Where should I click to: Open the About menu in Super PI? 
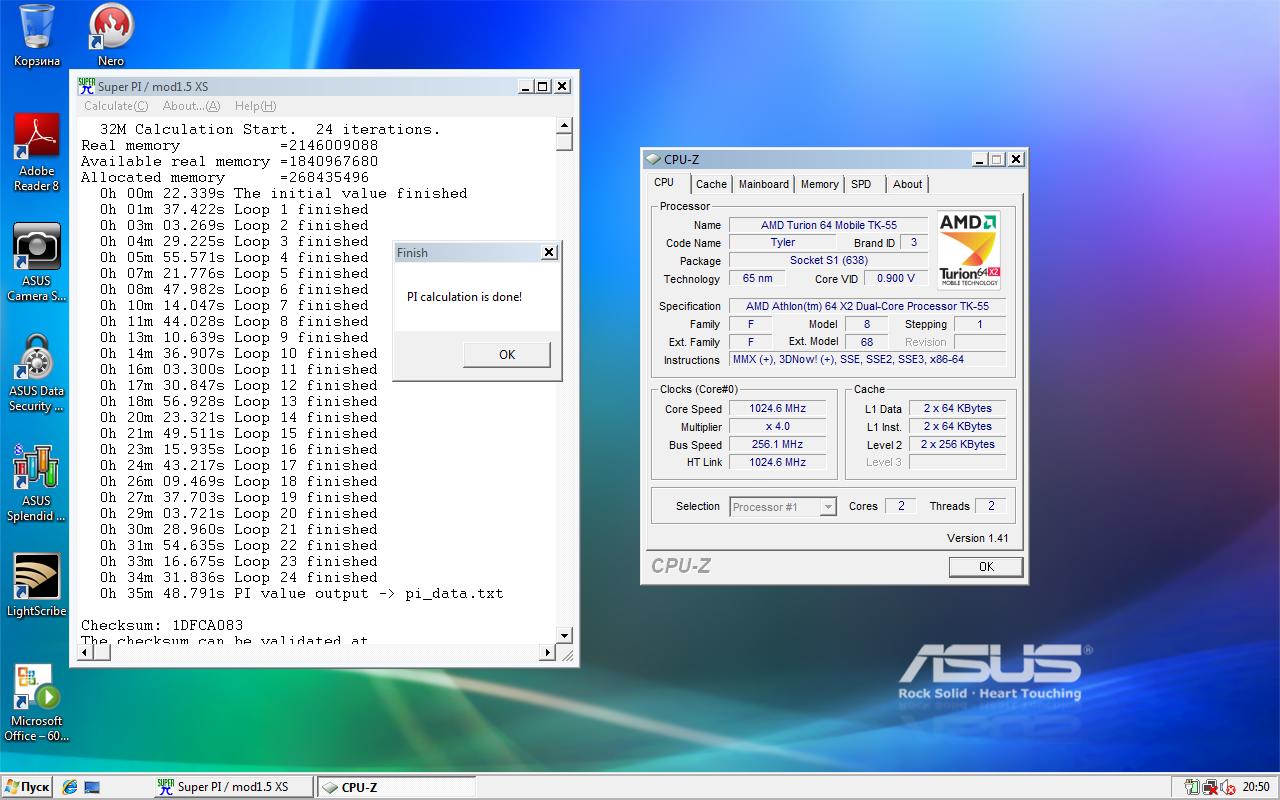coord(191,106)
